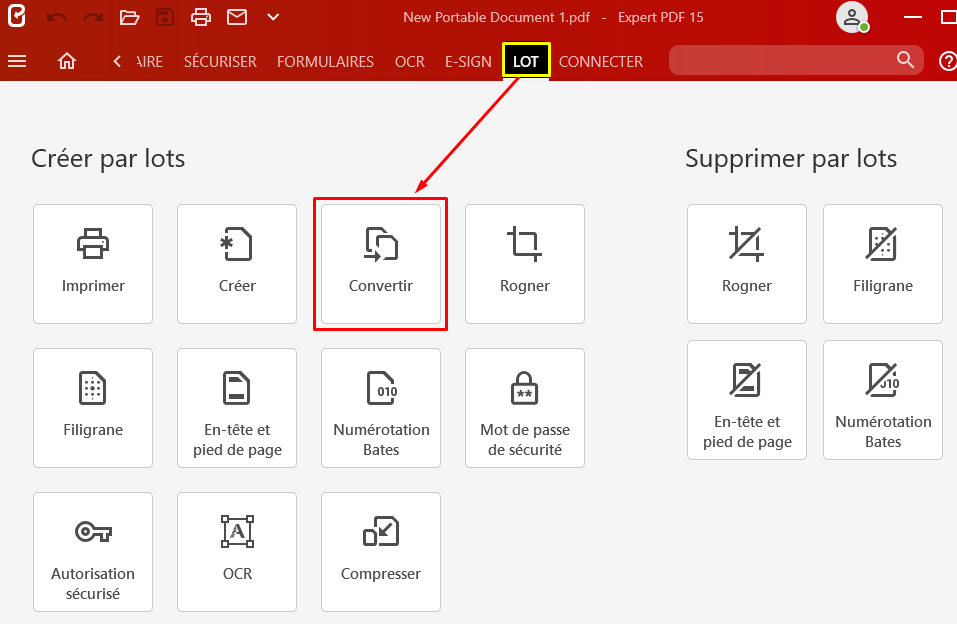Image resolution: width=957 pixels, height=624 pixels.
Task: Click the 'Créer par lots' heading
Action: point(108,159)
